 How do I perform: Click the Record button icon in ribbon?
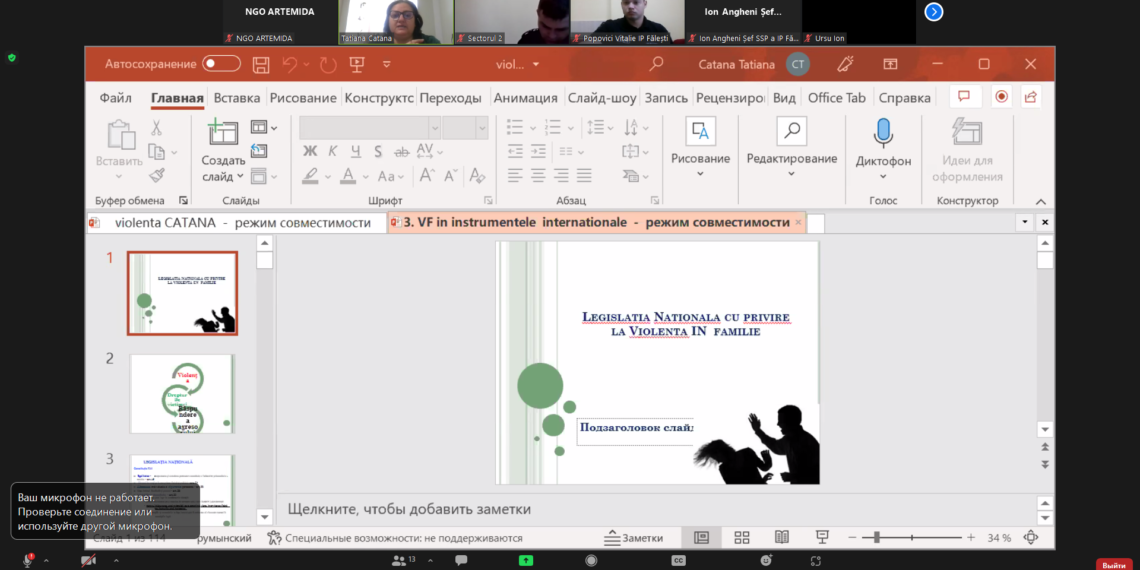tap(1002, 97)
